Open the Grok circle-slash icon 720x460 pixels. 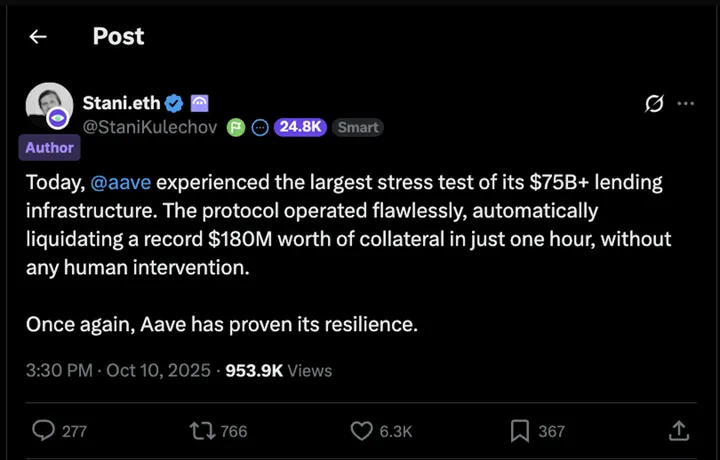(x=656, y=103)
